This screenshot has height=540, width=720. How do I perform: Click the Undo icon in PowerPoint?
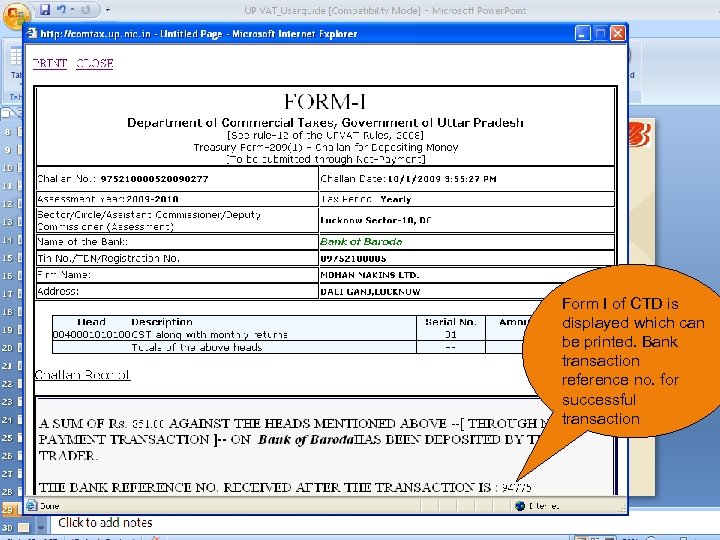61,9
